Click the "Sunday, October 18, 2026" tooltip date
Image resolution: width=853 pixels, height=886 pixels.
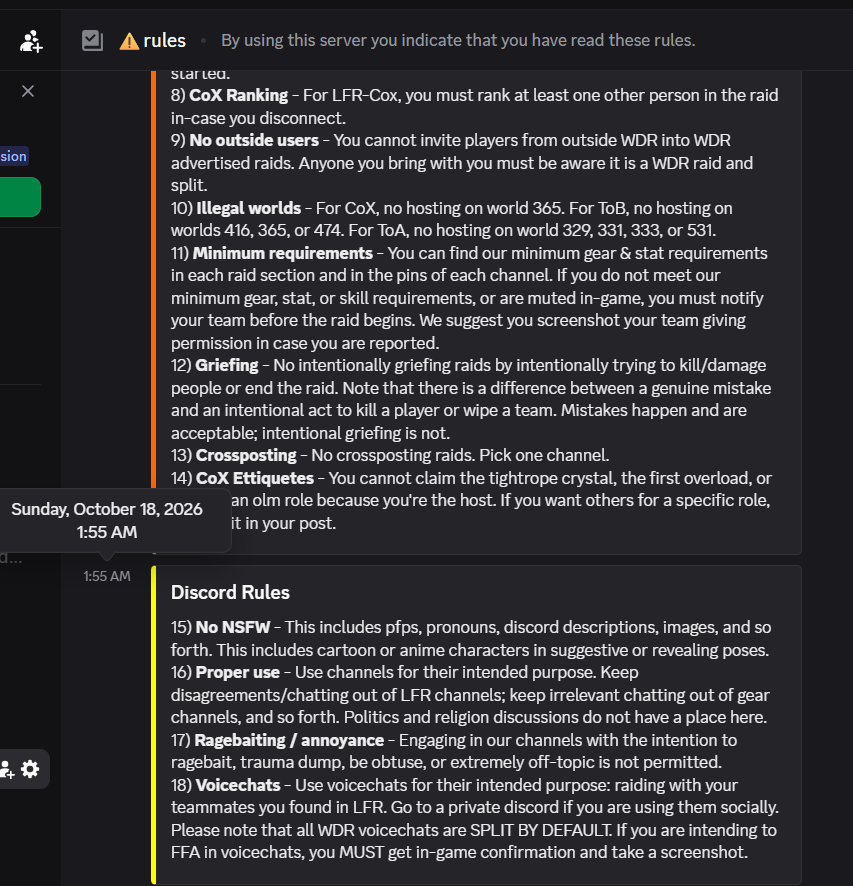(107, 509)
